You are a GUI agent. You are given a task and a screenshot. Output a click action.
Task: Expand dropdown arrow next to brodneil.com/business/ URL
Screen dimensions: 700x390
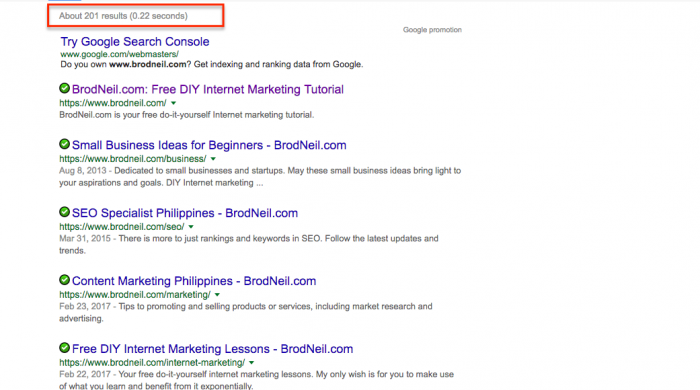pyautogui.click(x=213, y=159)
